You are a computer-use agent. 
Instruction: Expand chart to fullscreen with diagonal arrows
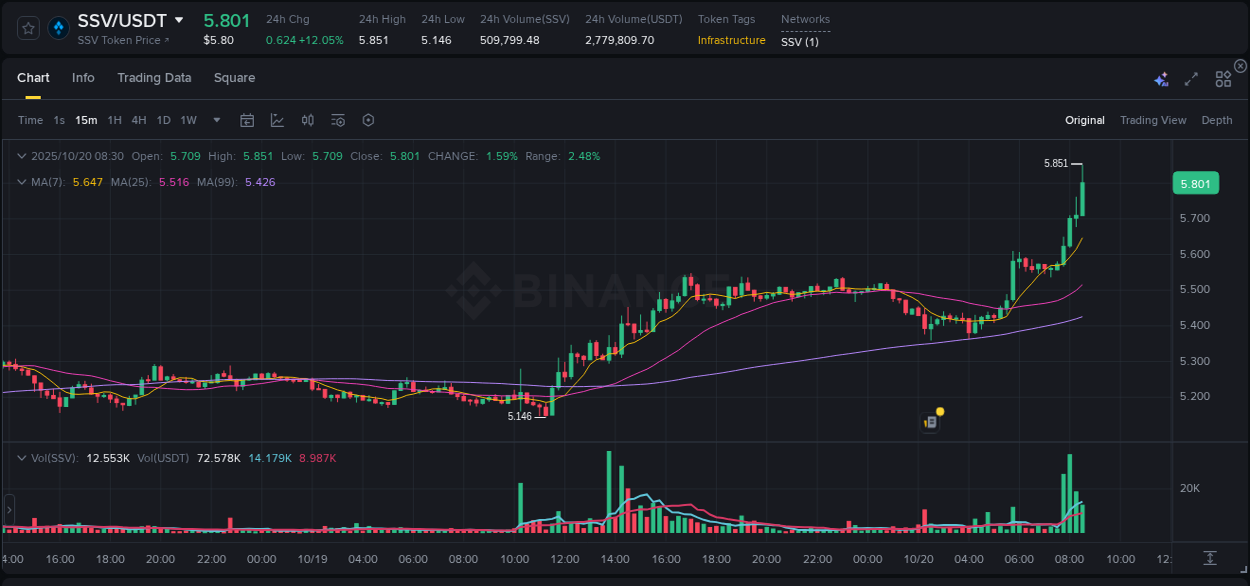coord(1191,77)
